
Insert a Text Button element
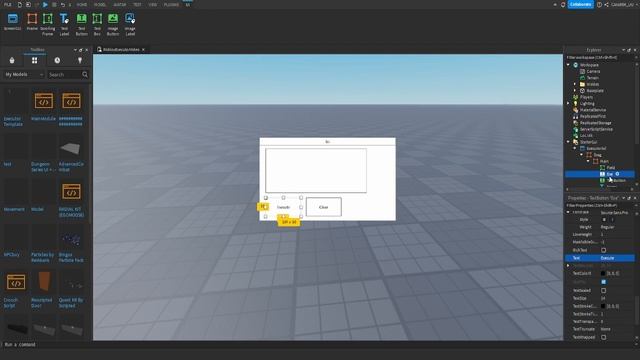click(x=82, y=24)
